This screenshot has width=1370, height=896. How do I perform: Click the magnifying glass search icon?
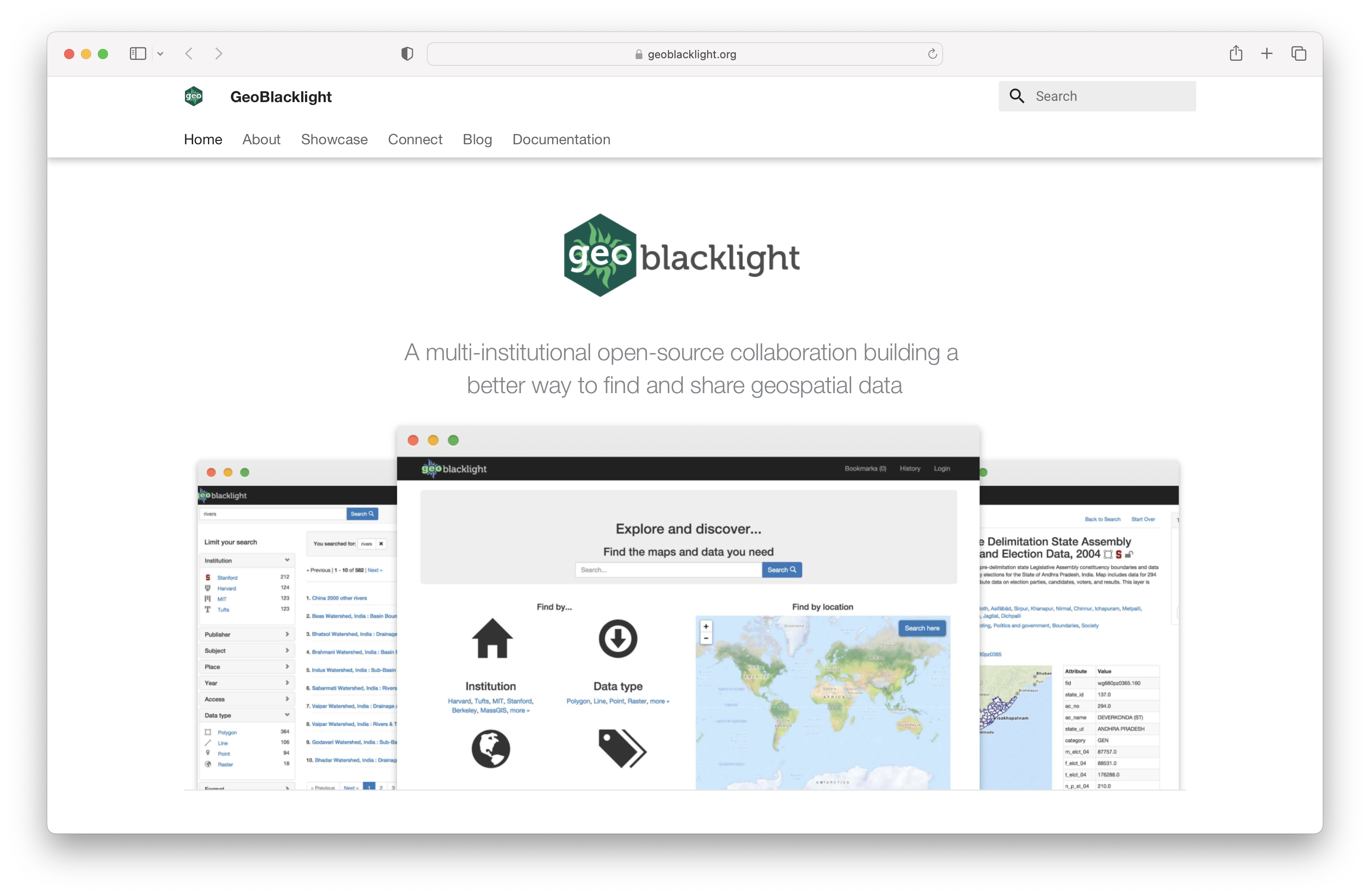tap(1017, 96)
